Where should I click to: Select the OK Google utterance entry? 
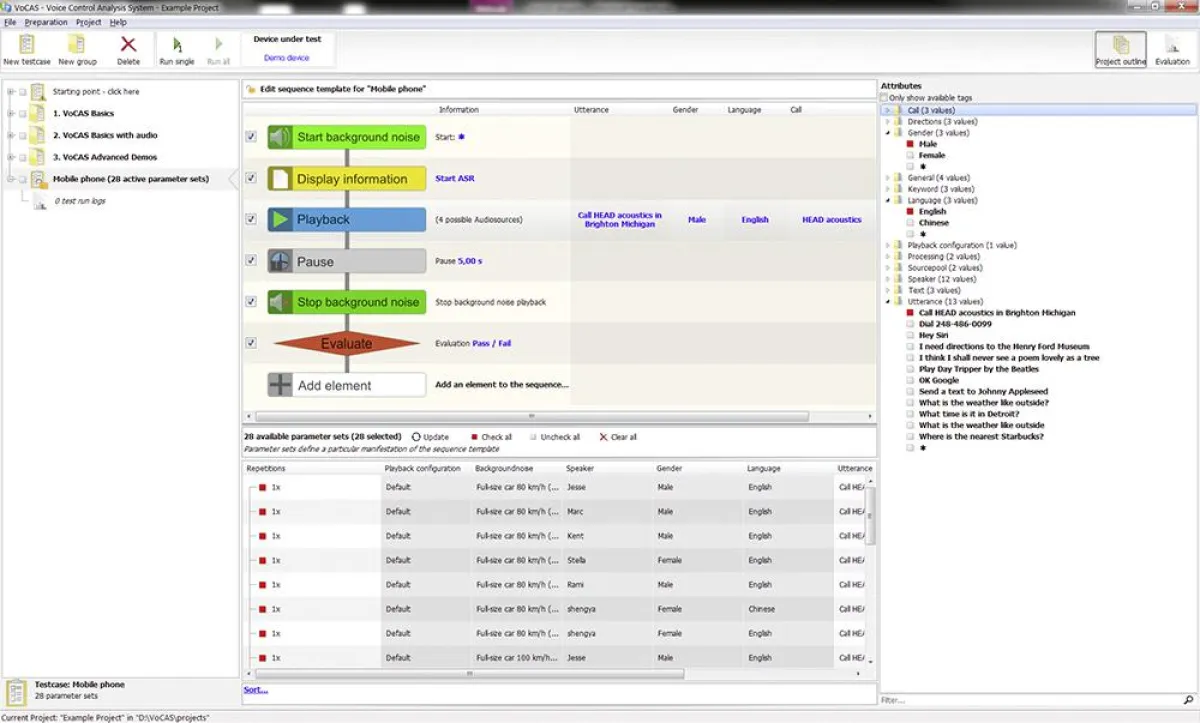(939, 380)
